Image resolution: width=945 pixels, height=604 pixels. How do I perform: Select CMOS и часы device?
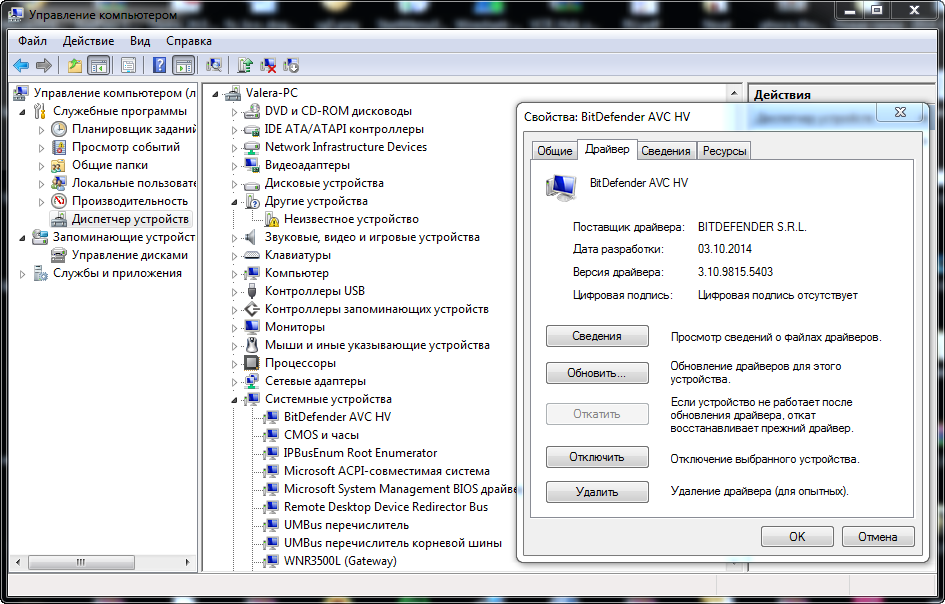[321, 435]
